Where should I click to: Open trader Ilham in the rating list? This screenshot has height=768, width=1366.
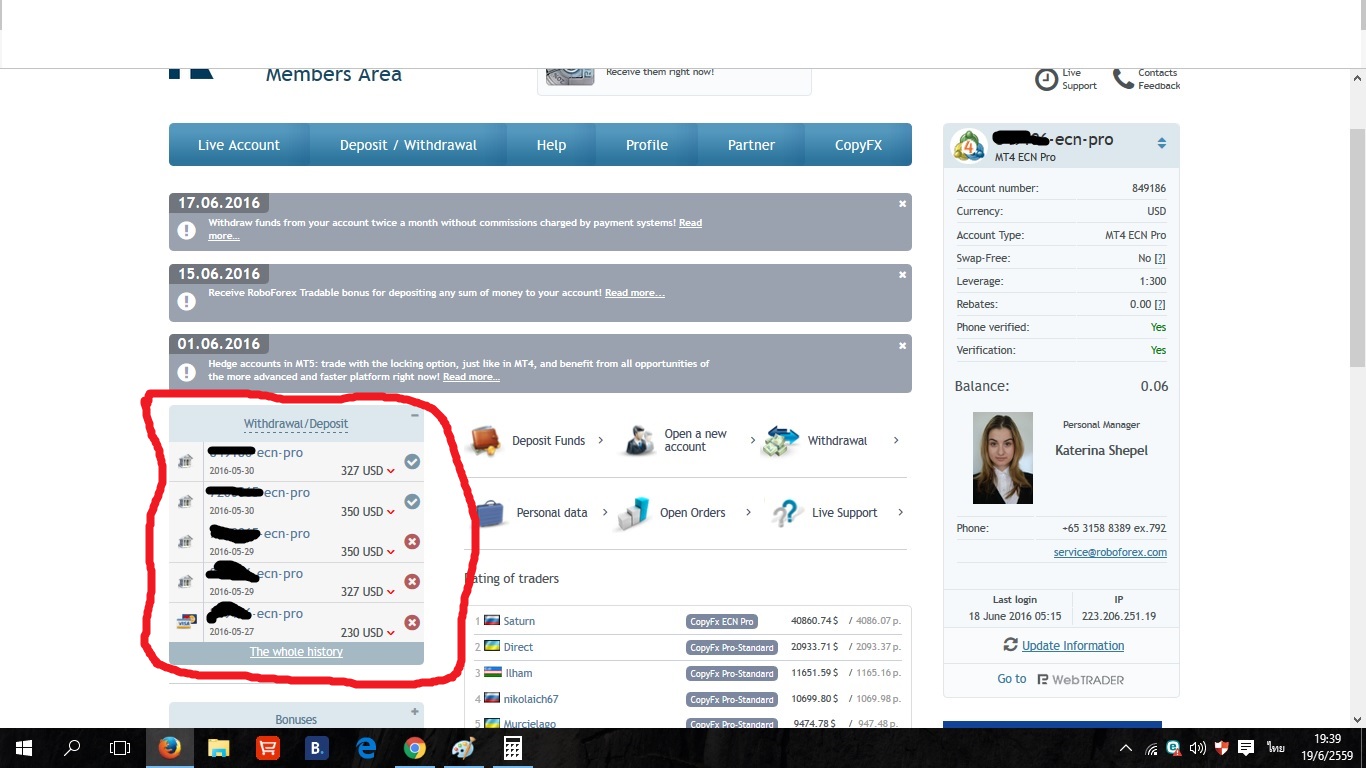(518, 673)
